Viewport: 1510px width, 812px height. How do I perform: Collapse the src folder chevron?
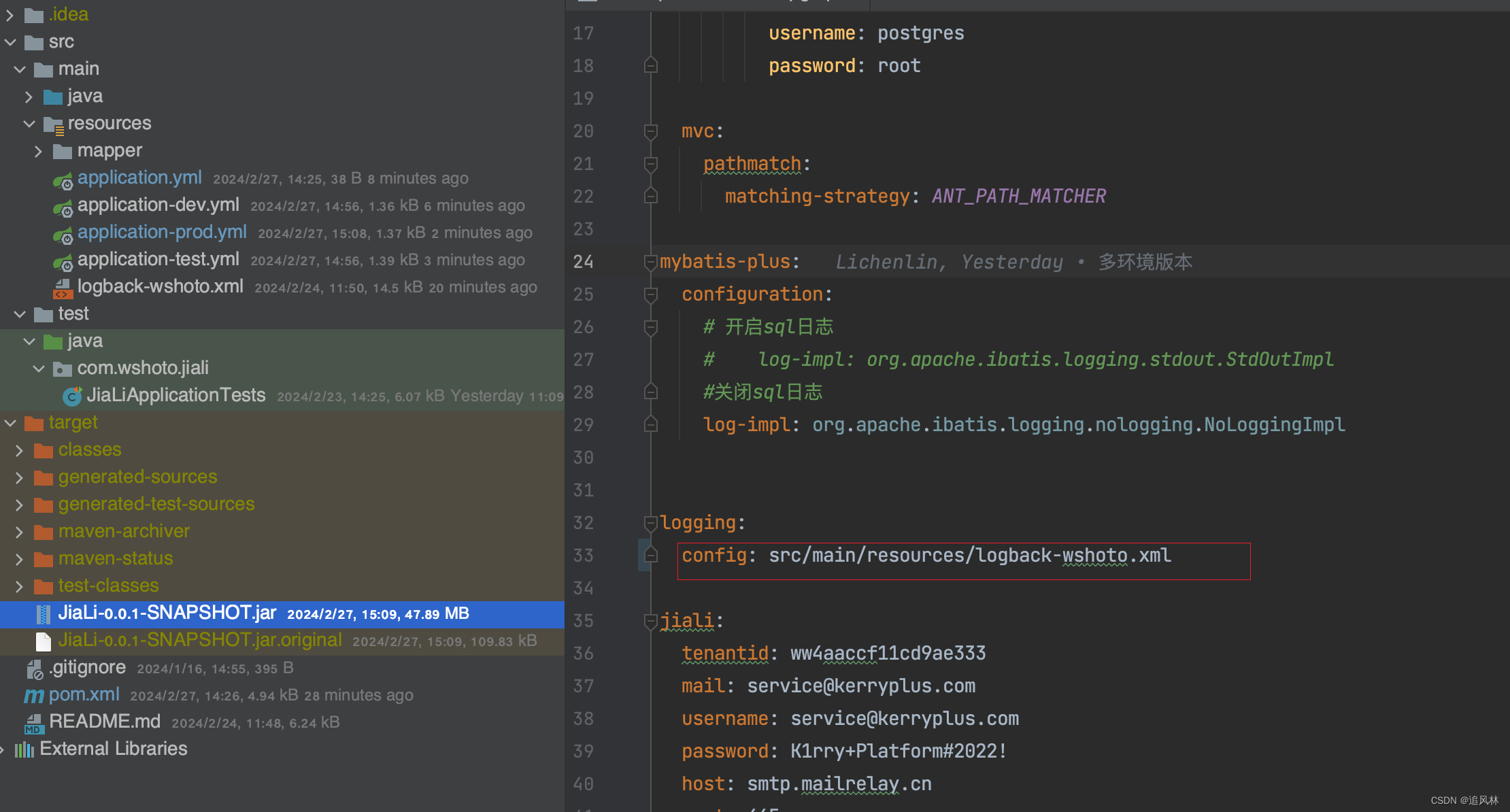(x=10, y=42)
